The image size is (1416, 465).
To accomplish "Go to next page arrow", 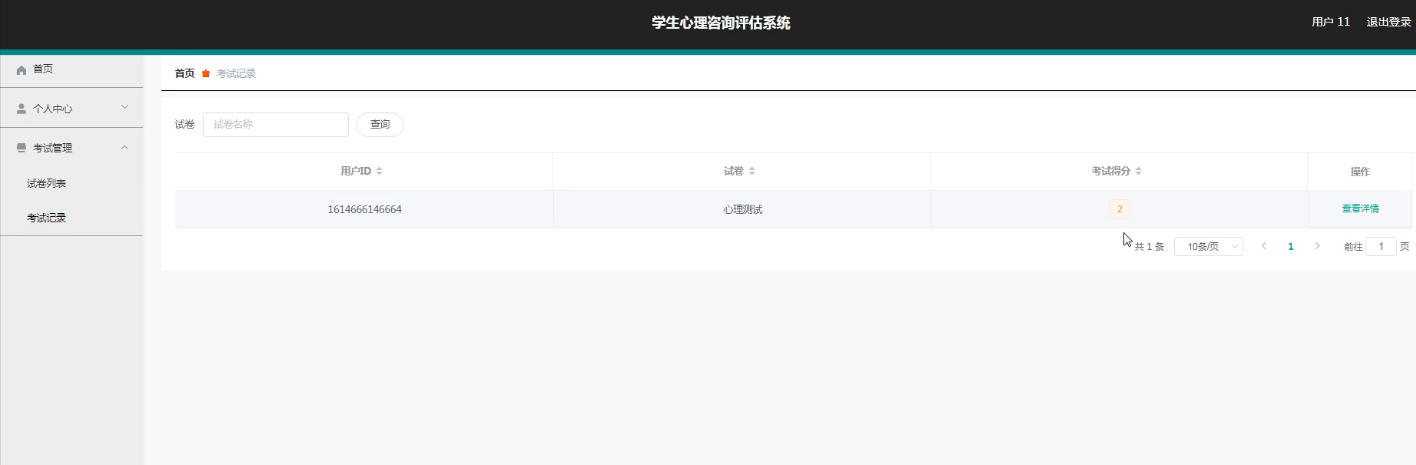I will [x=1317, y=246].
